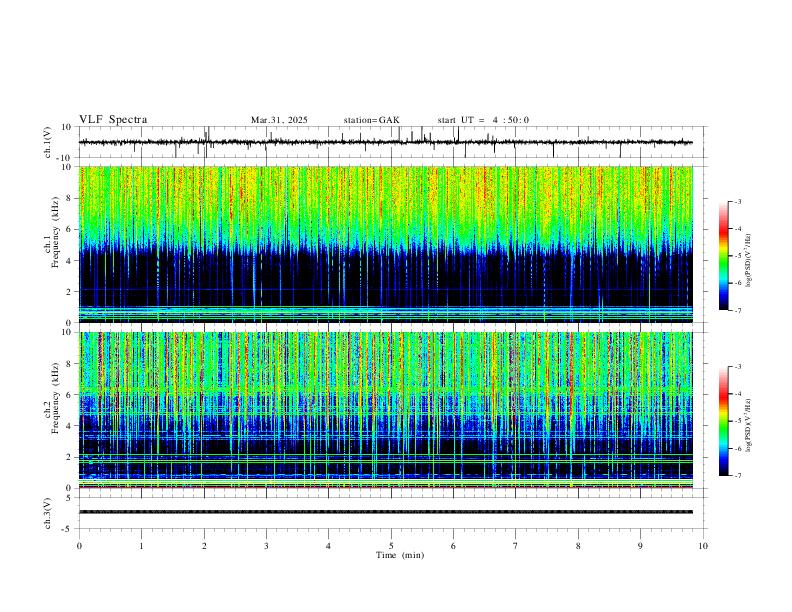Click the ch.1 PSD color scale bar
The width and height of the screenshot is (792, 612).
pyautogui.click(x=723, y=256)
